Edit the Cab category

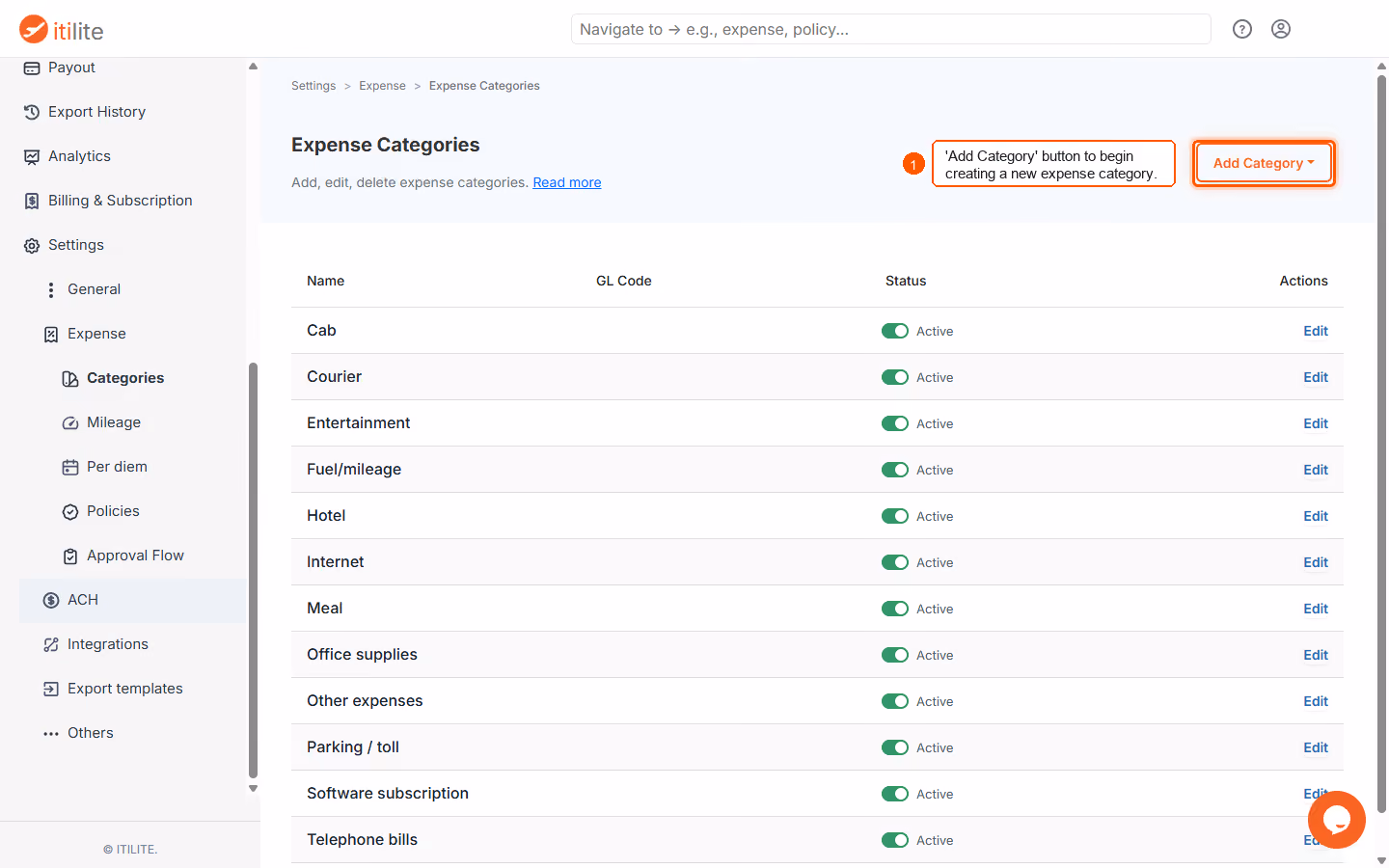click(1316, 331)
